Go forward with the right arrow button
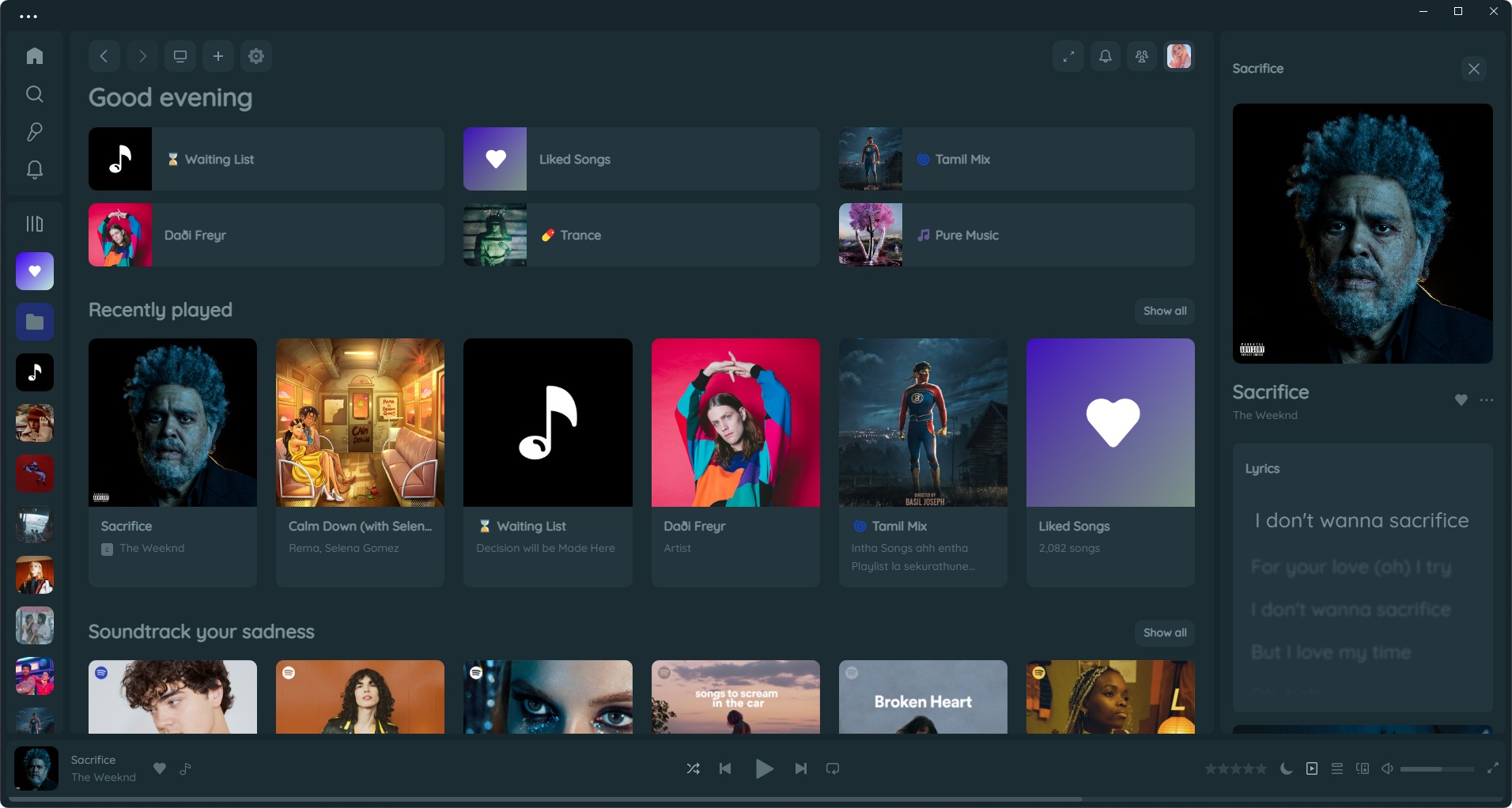 point(142,56)
